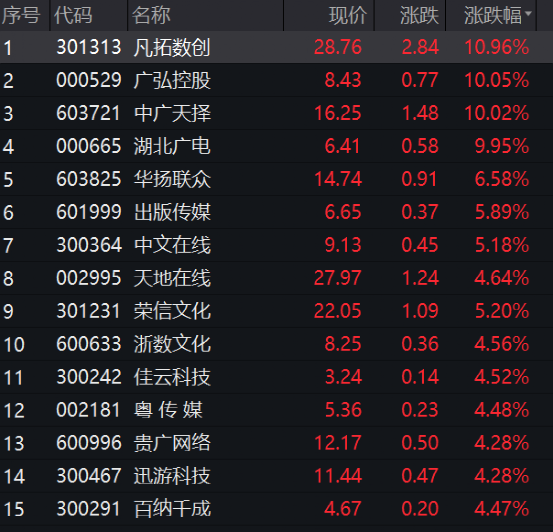This screenshot has width=553, height=532.
Task: Click the 序号 column header
Action: (21, 16)
